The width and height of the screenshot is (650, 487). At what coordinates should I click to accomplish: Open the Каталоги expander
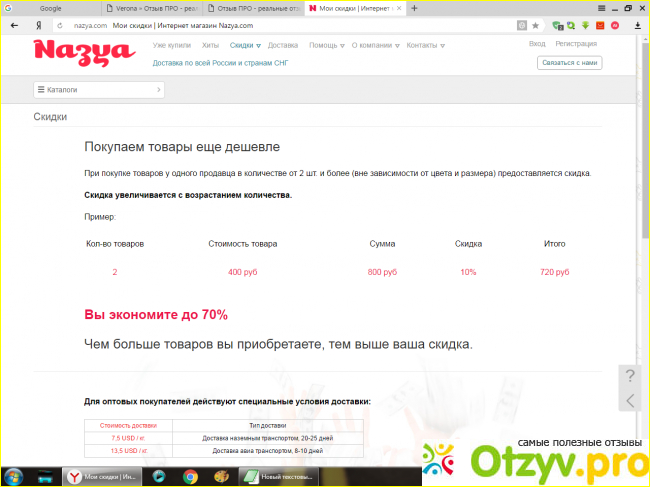[98, 90]
